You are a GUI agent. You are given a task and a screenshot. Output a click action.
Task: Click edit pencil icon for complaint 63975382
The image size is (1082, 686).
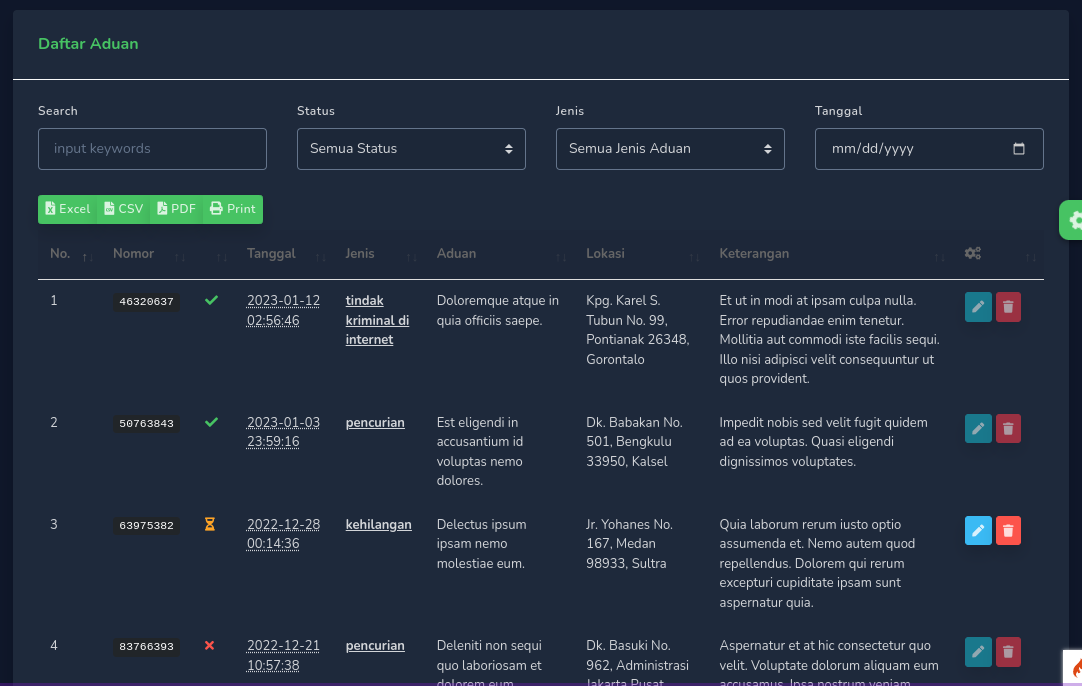(x=978, y=531)
